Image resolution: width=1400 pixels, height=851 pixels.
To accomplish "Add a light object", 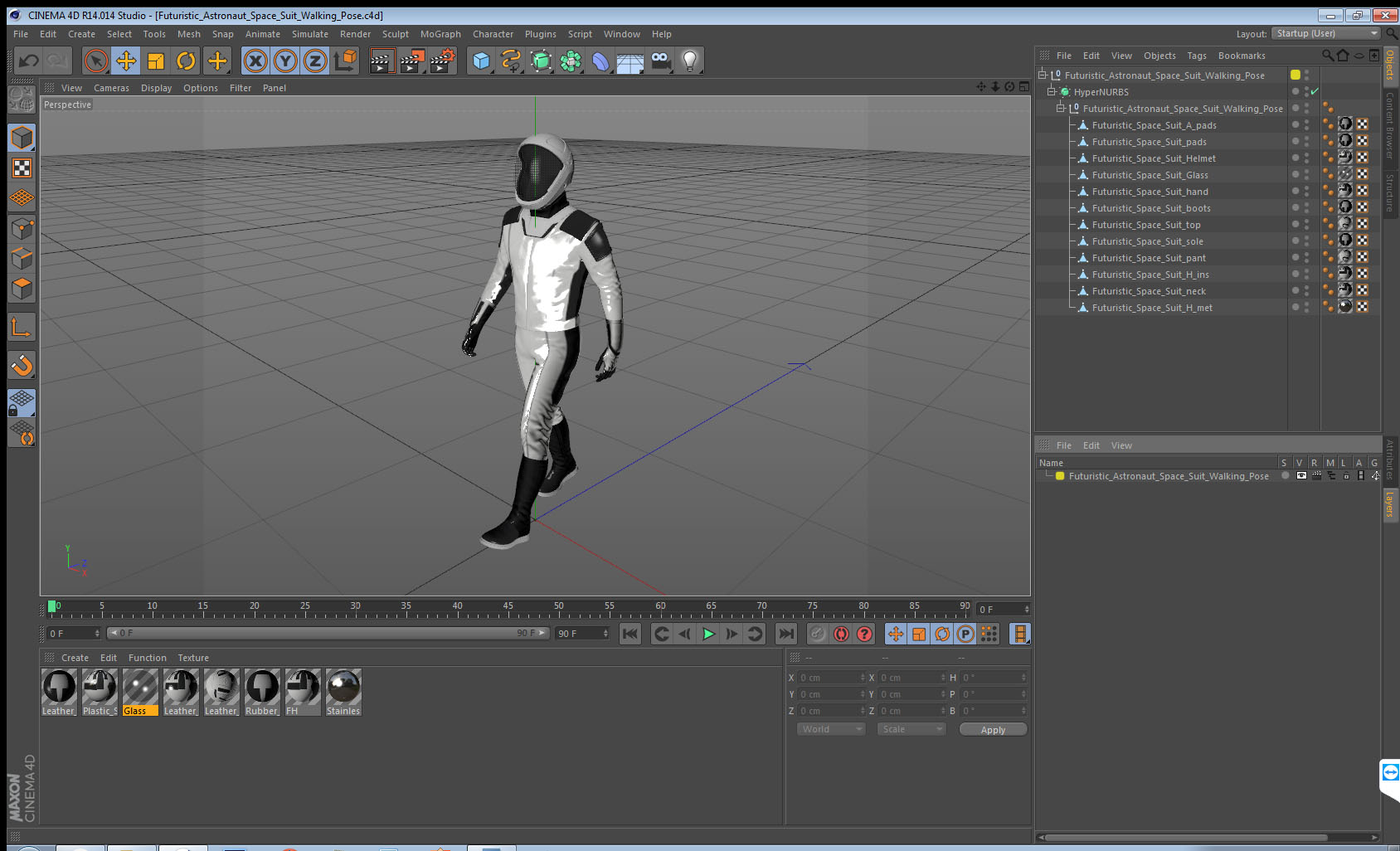I will pos(690,61).
